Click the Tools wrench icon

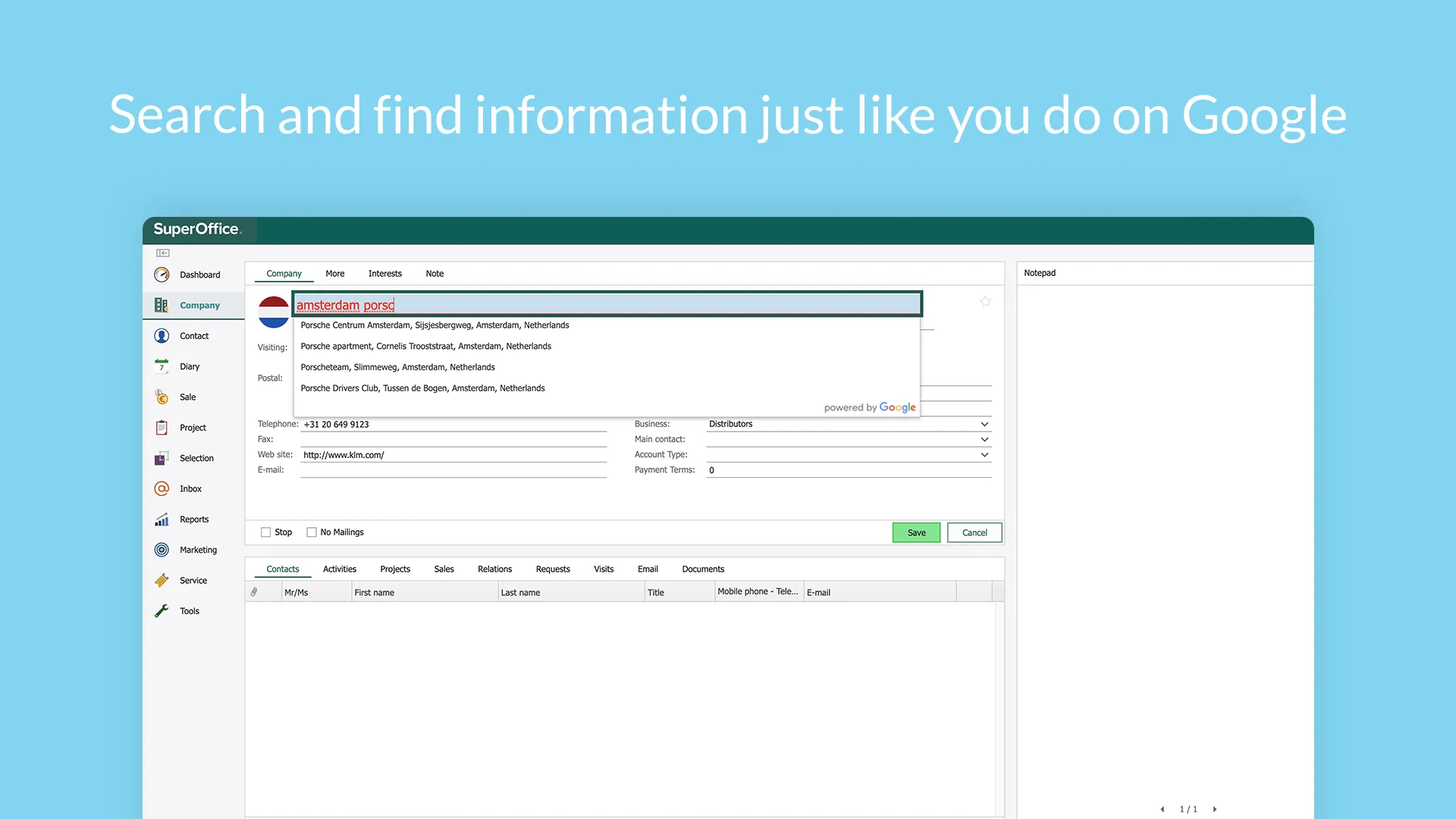point(162,611)
